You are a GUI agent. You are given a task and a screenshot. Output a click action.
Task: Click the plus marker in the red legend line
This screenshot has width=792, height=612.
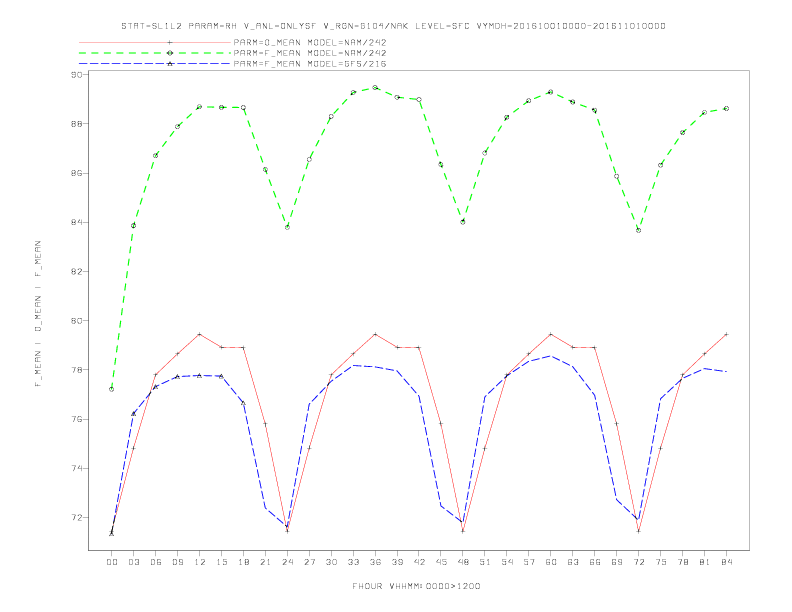point(170,42)
